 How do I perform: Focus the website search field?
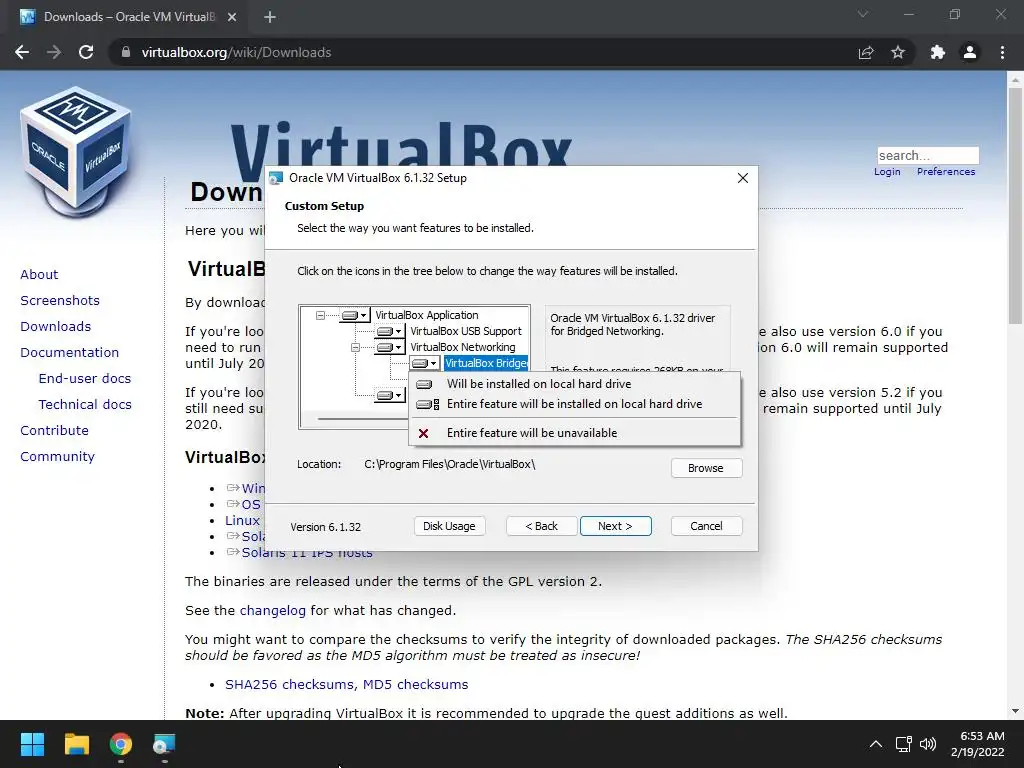coord(928,155)
